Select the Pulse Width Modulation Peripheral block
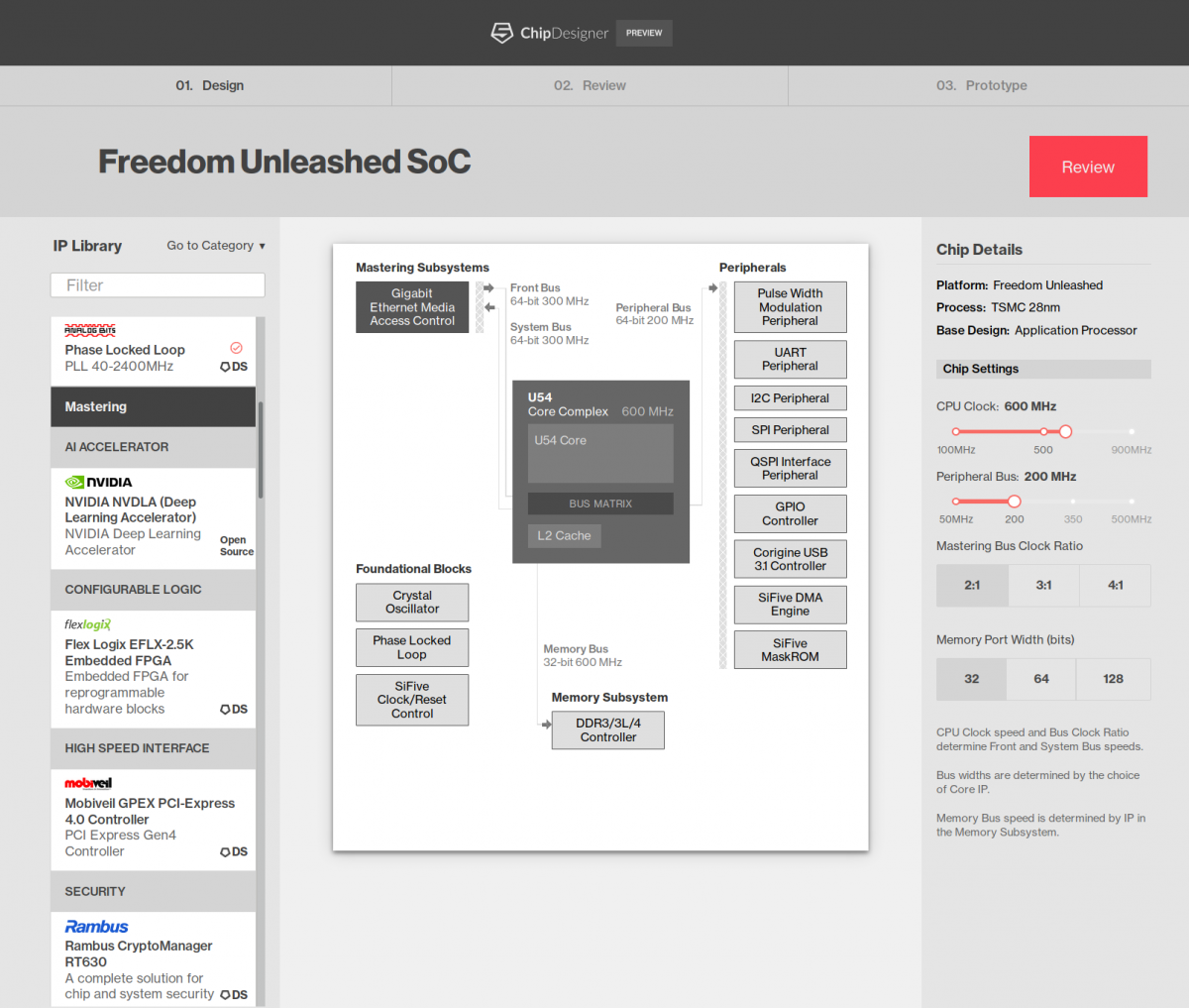This screenshot has height=1008, width=1189. coord(791,307)
